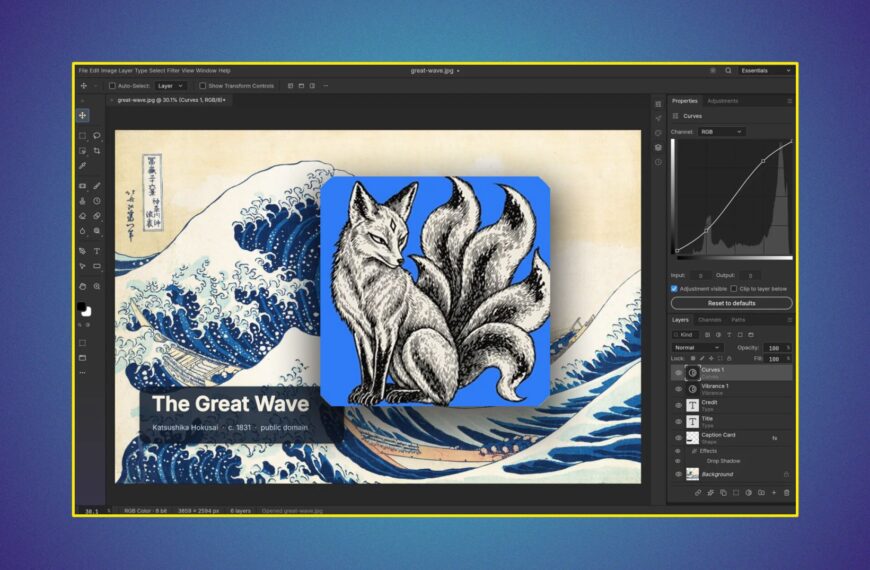Select the Crop tool
Viewport: 870px width, 570px height.
(x=97, y=150)
